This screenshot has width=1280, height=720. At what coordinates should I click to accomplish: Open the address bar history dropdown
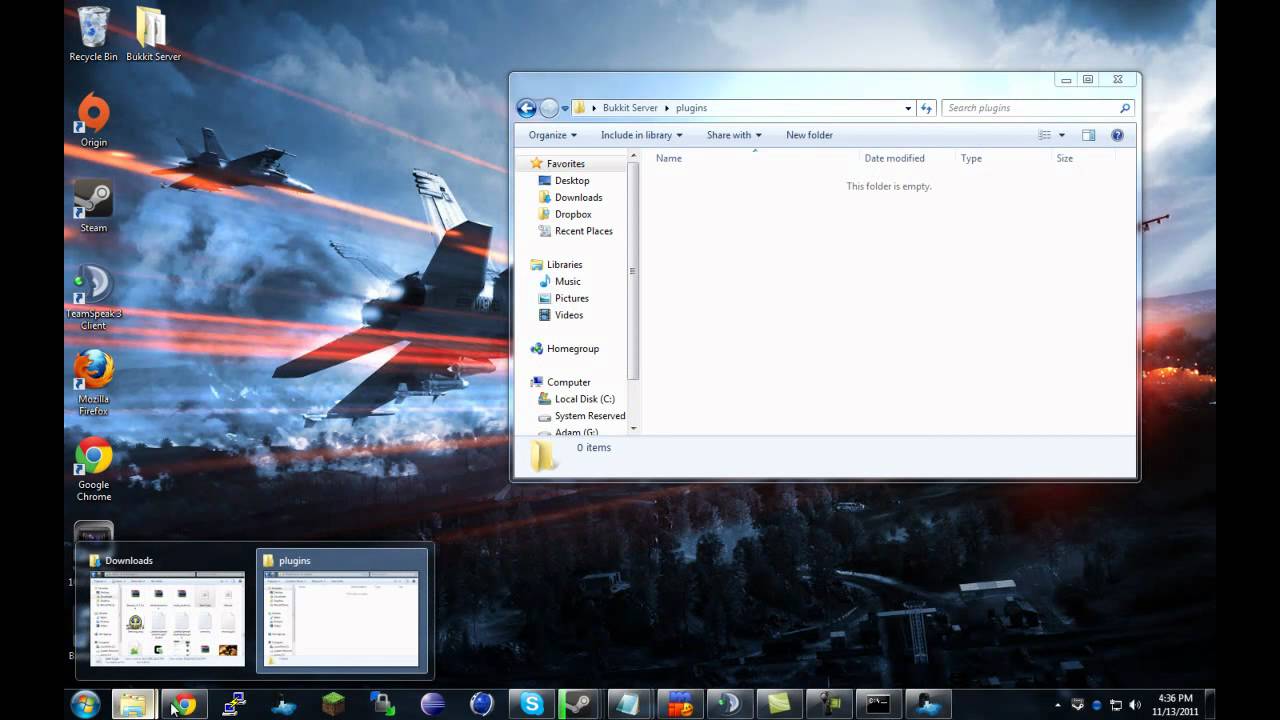[908, 108]
